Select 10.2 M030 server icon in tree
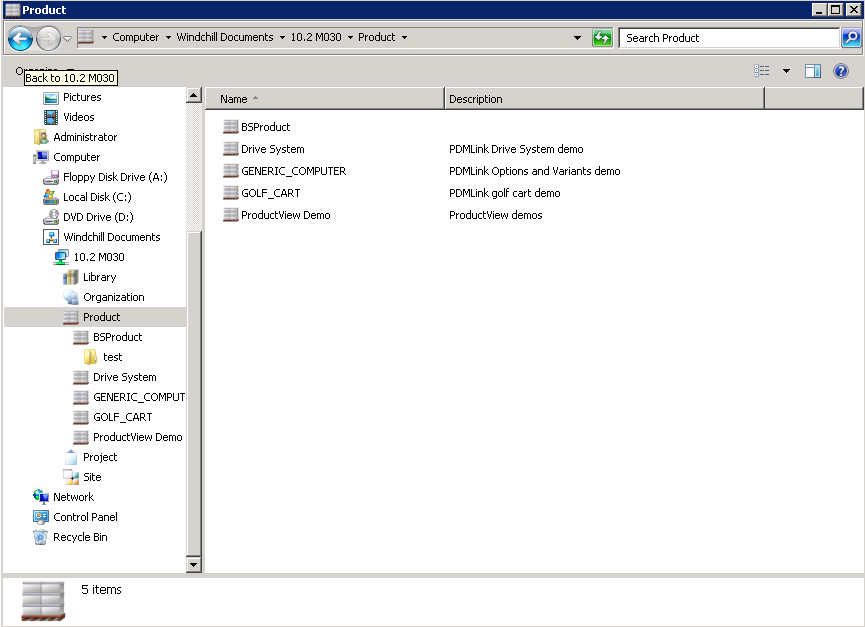Image resolution: width=865 pixels, height=627 pixels. point(61,257)
